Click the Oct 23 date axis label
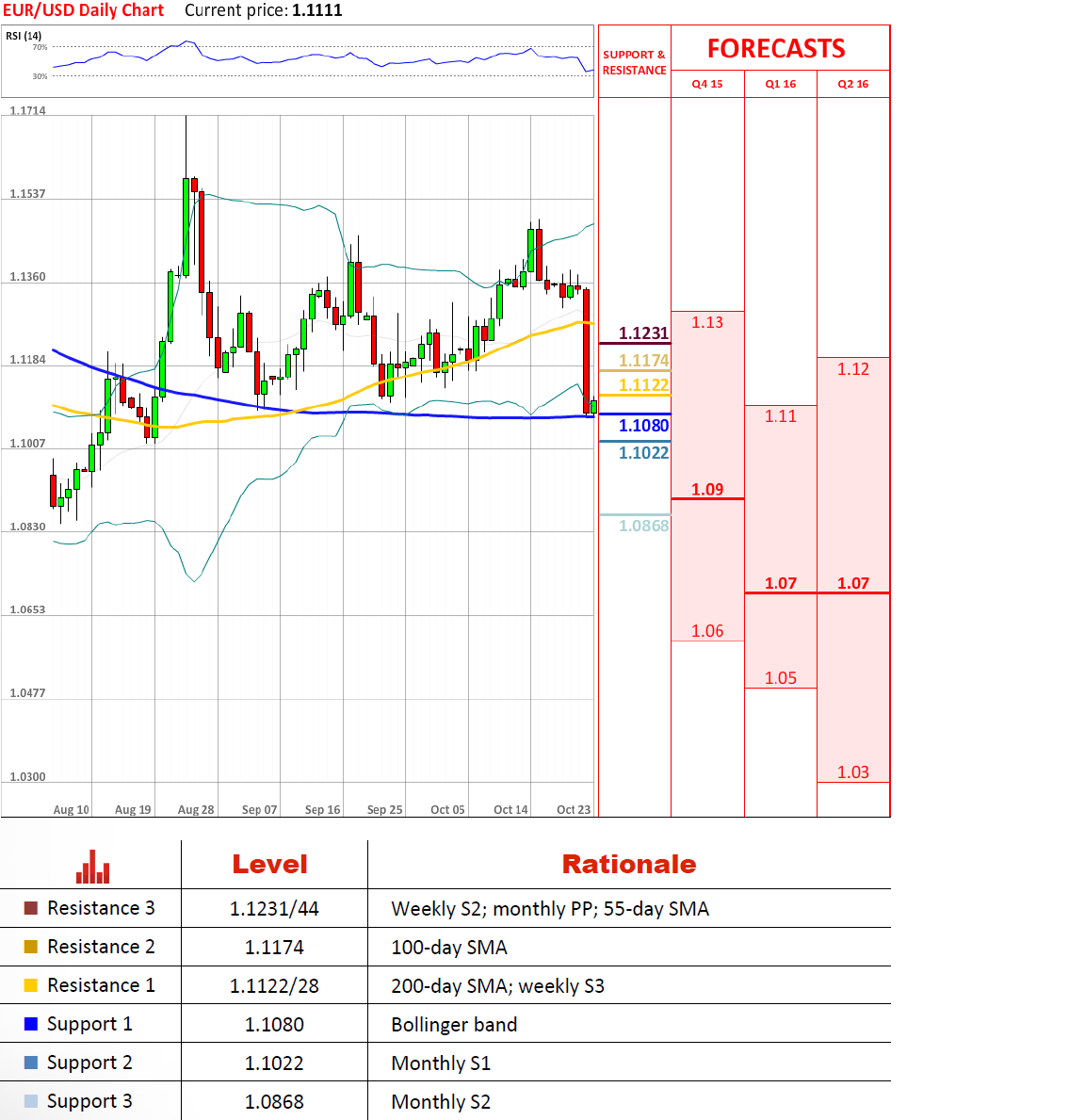 pyautogui.click(x=574, y=809)
